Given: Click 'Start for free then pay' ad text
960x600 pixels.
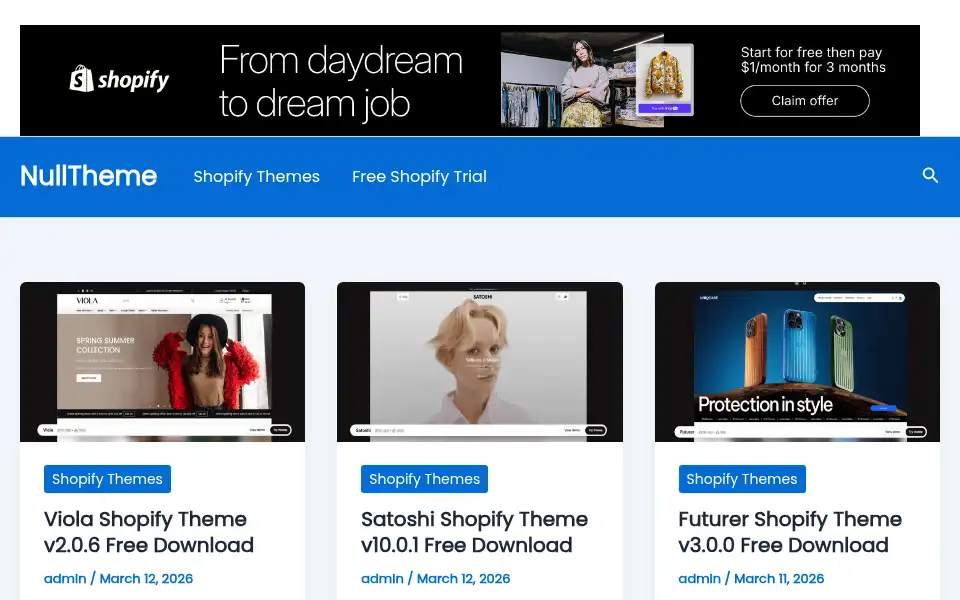Looking at the screenshot, I should [x=813, y=60].
